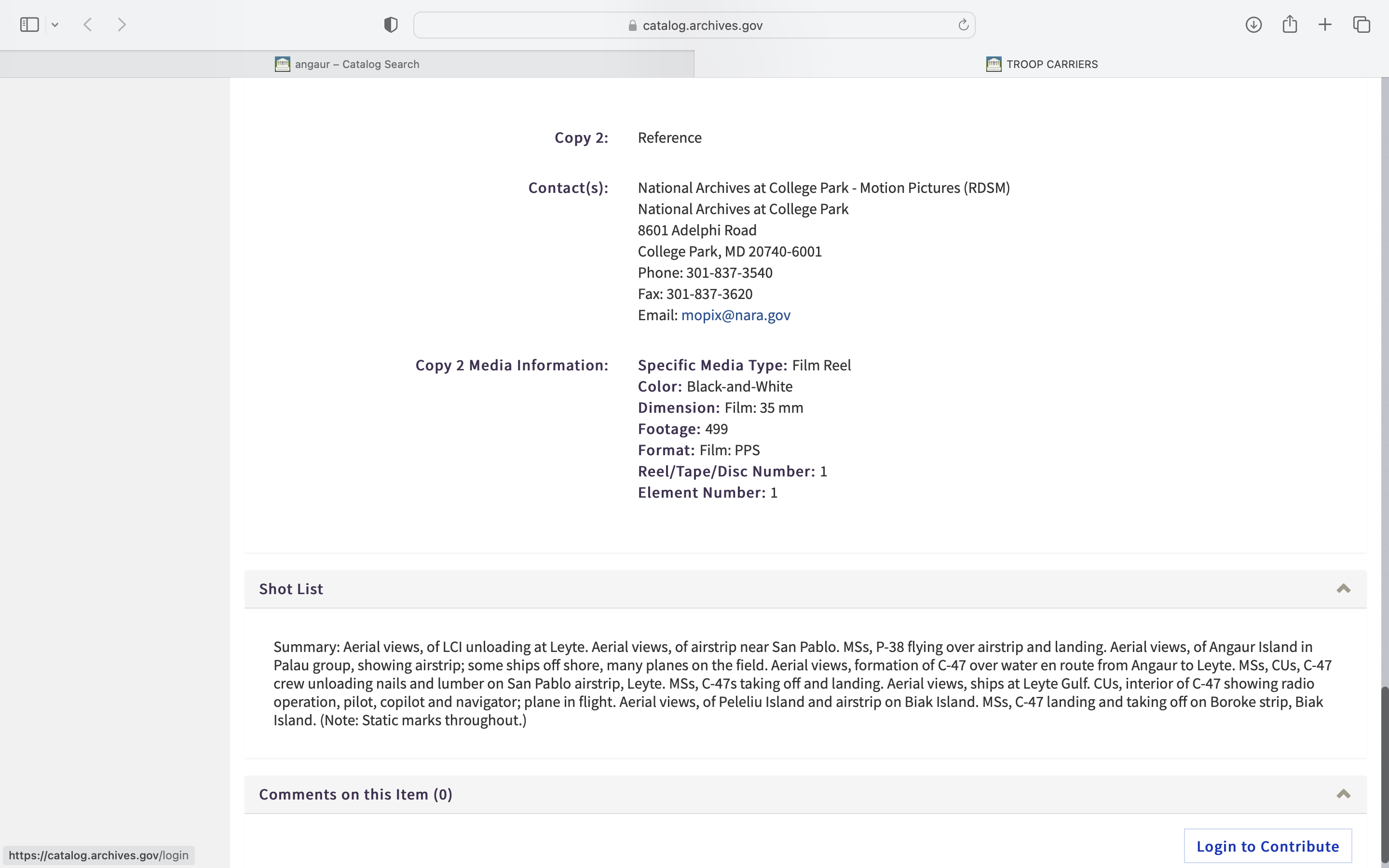Open the Share menu
1389x868 pixels.
[x=1290, y=25]
